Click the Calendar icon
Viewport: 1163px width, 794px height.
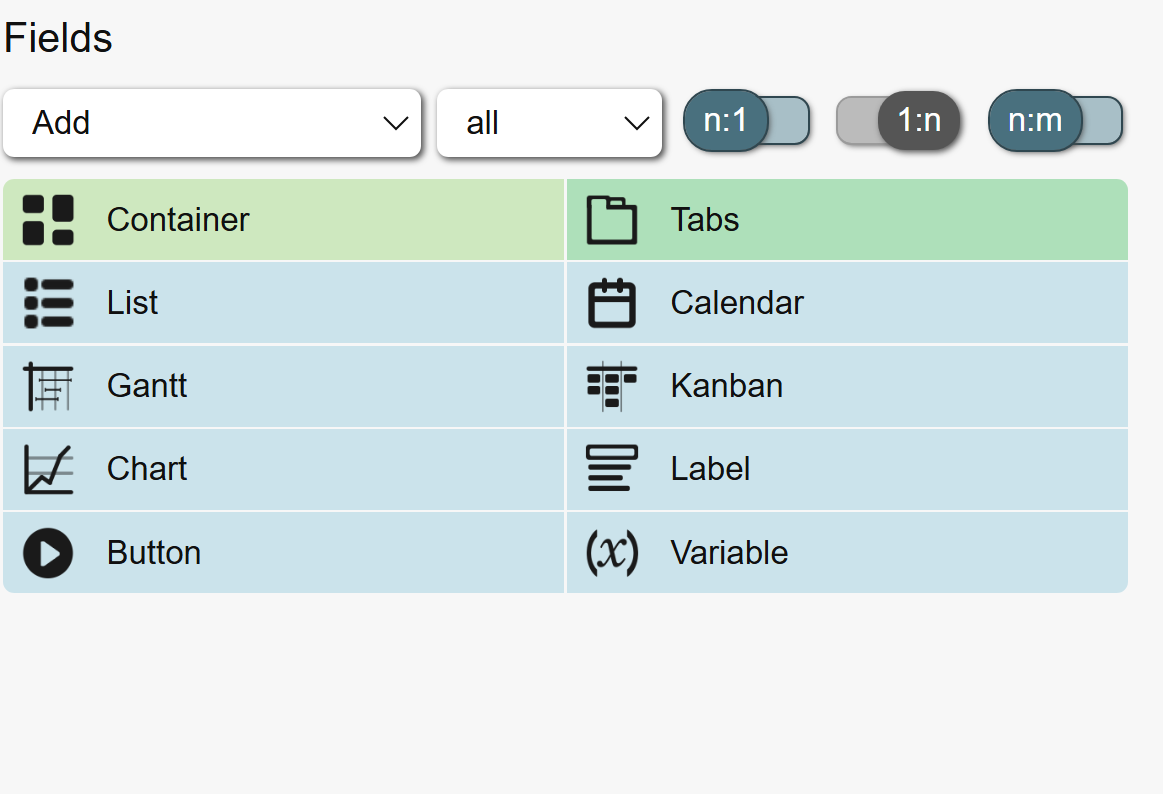coord(611,303)
